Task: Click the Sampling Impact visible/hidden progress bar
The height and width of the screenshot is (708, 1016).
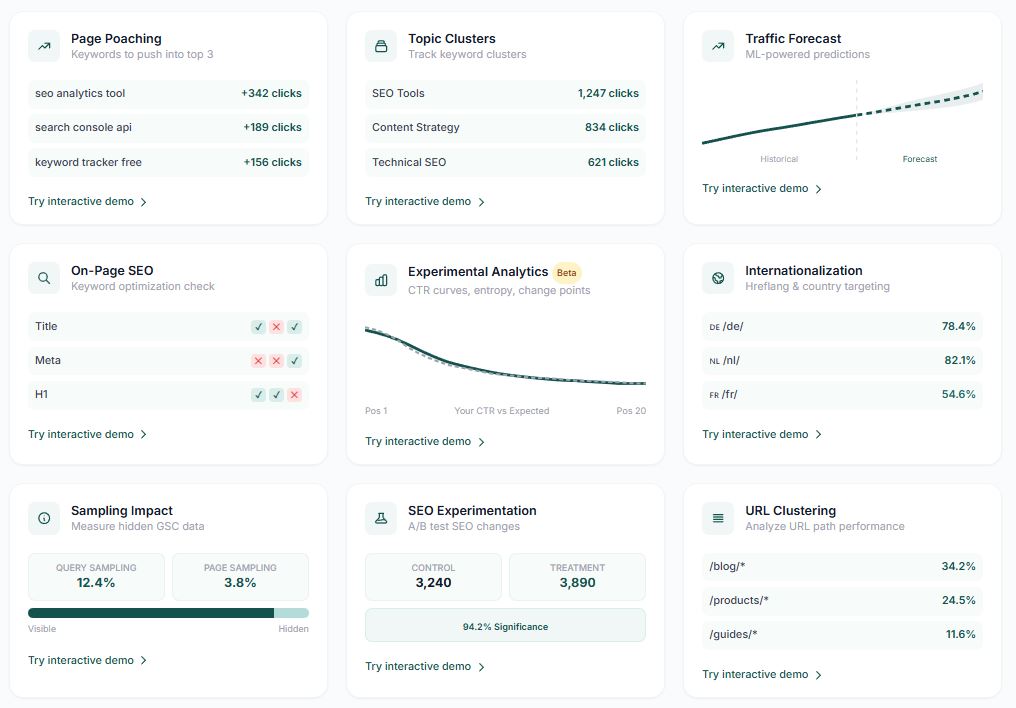Action: (168, 613)
